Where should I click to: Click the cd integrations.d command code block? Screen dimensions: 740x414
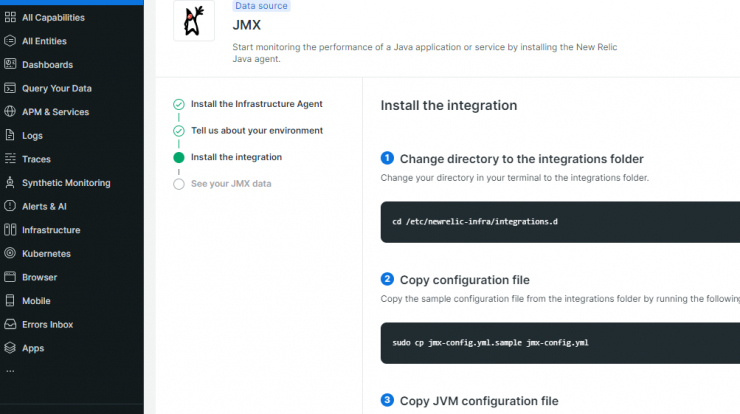pos(560,222)
